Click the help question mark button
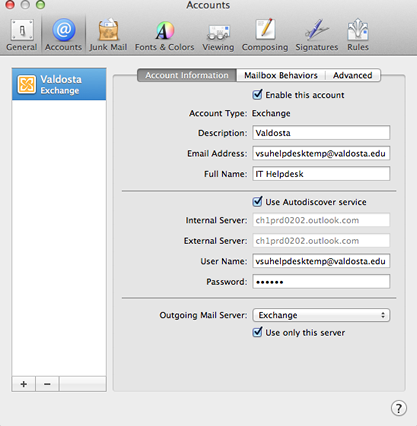417x426 pixels. coord(399,408)
